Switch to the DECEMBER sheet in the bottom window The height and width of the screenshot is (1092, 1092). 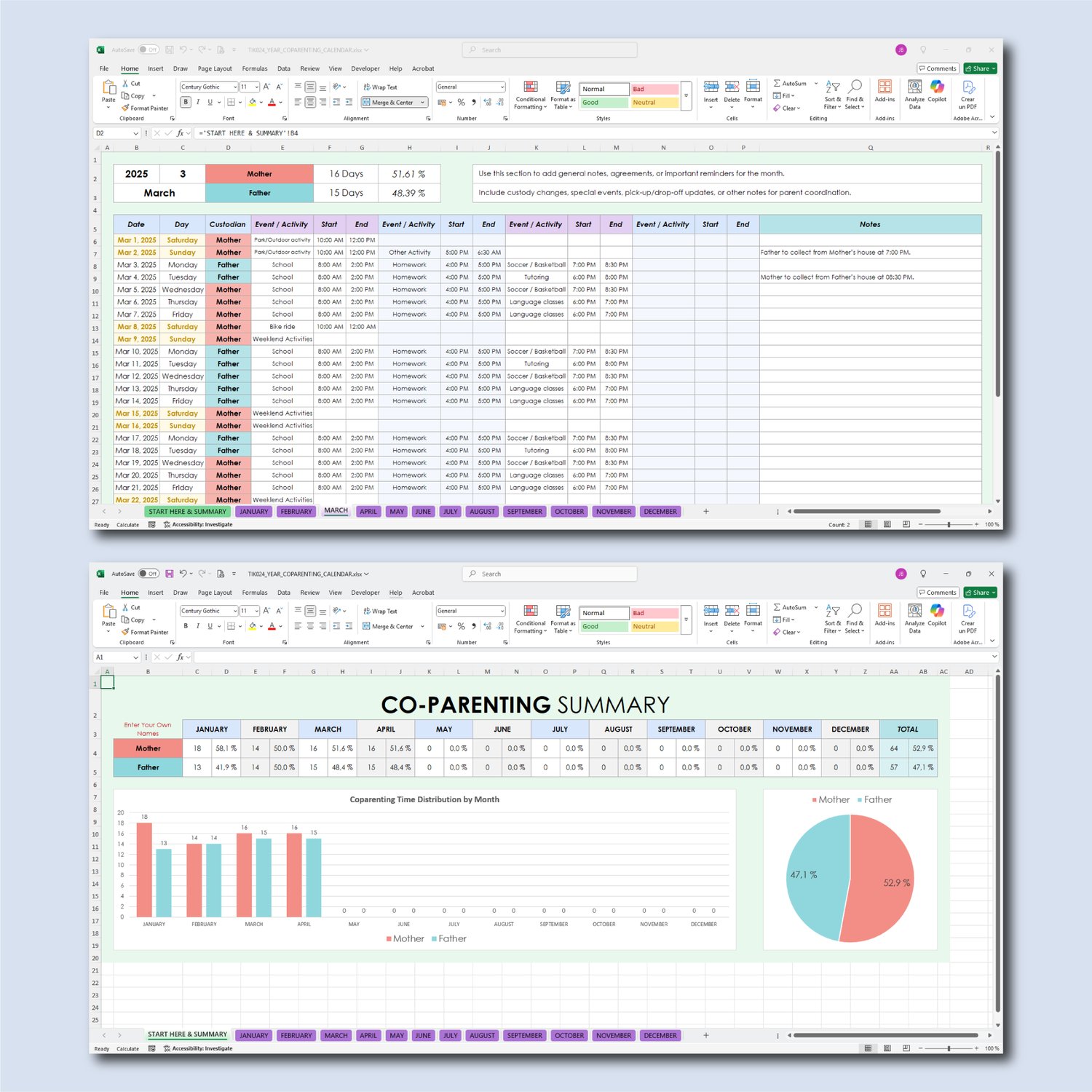pos(660,1035)
